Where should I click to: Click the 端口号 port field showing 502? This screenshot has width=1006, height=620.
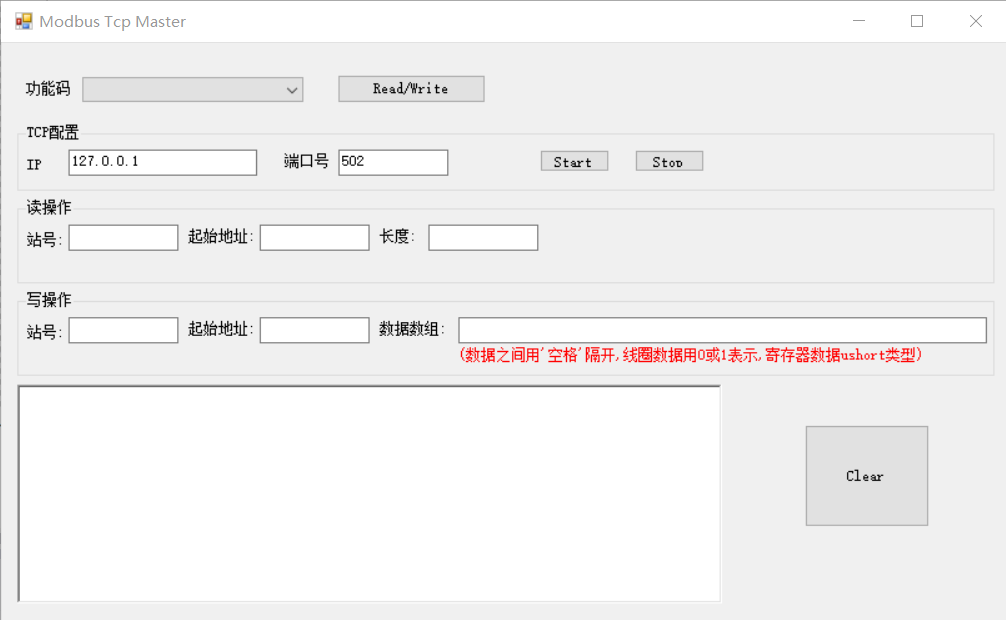[x=393, y=162]
